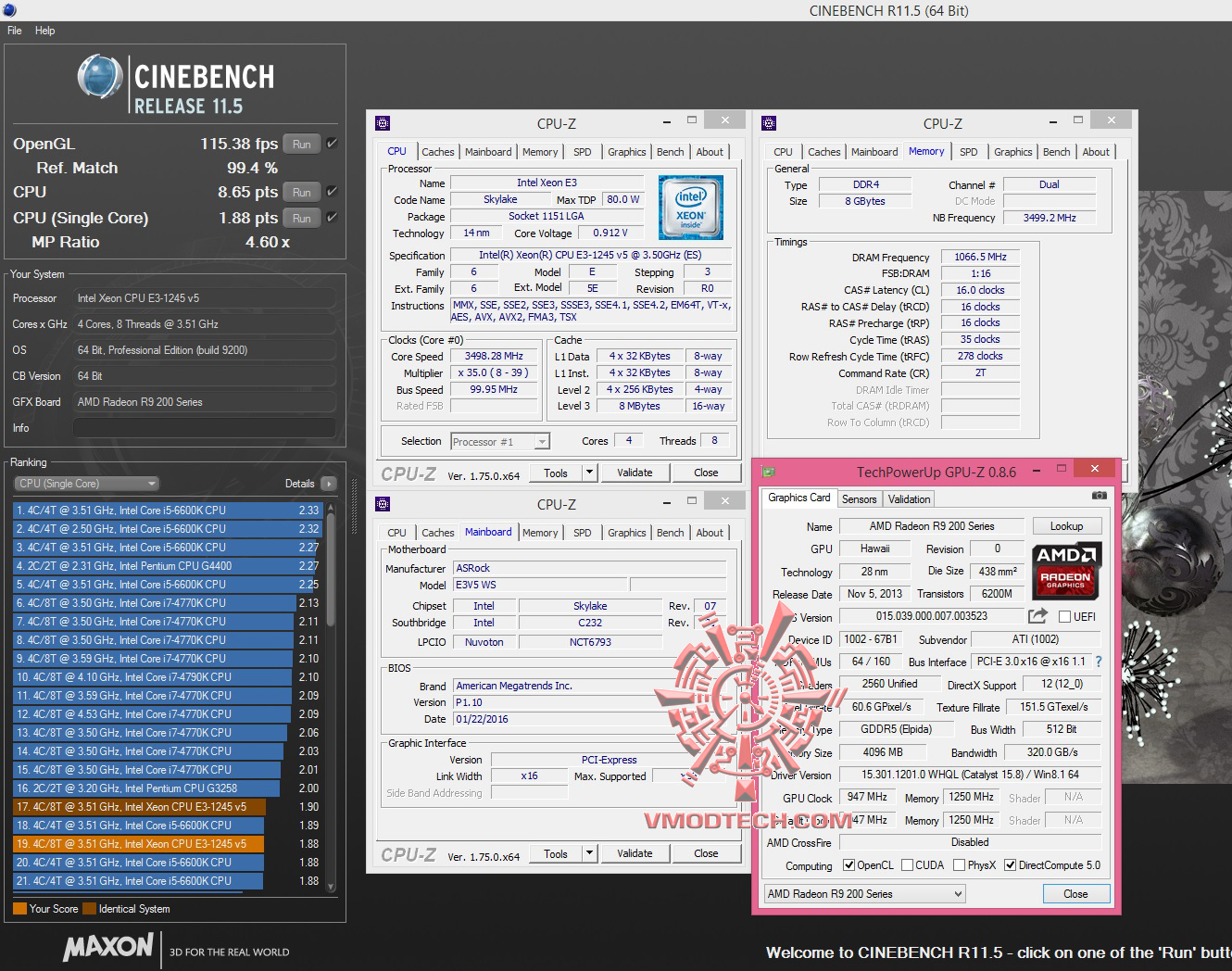
Task: Open the Help menu in CINEBENCH
Action: click(44, 31)
